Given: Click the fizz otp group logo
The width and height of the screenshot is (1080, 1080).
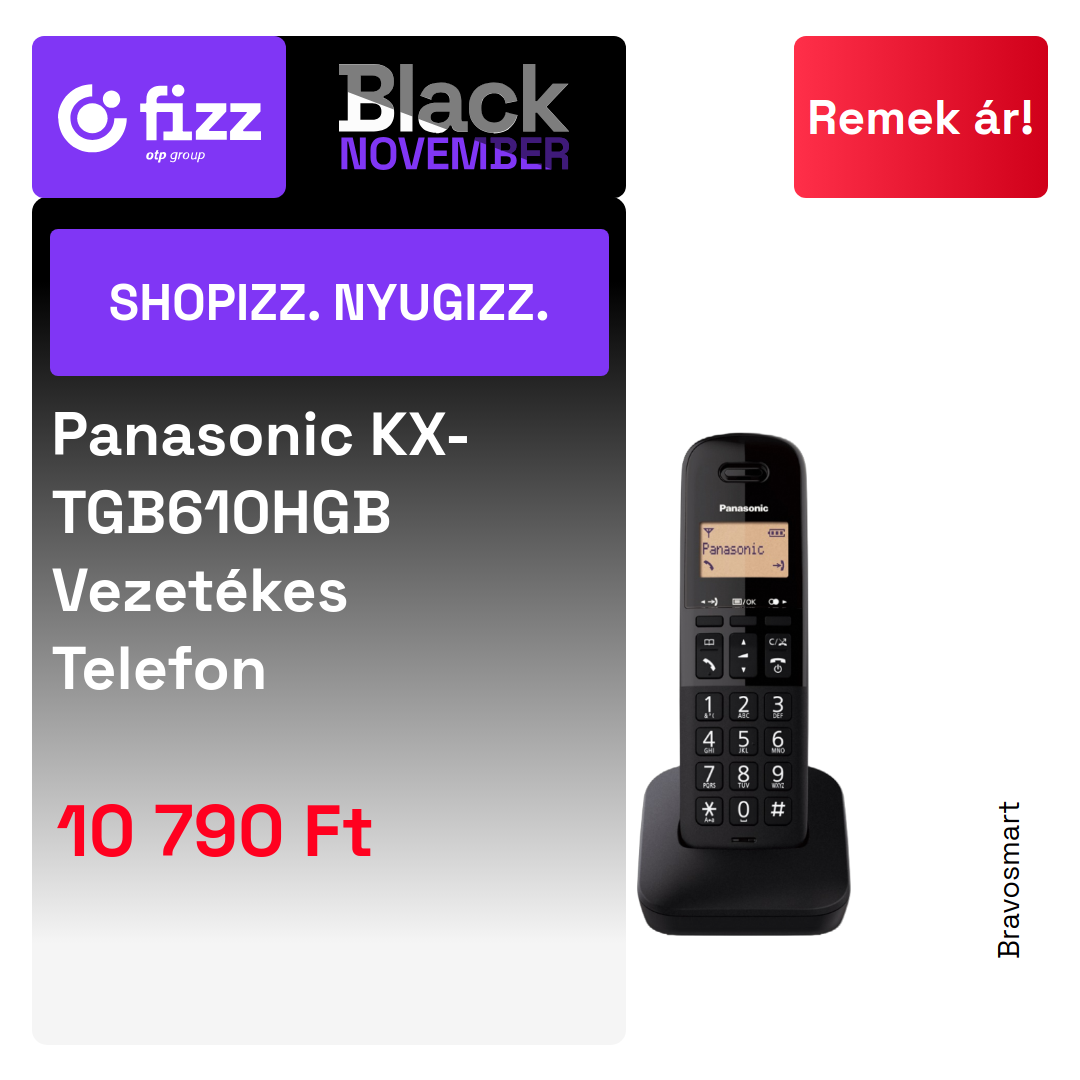Looking at the screenshot, I should 159,117.
